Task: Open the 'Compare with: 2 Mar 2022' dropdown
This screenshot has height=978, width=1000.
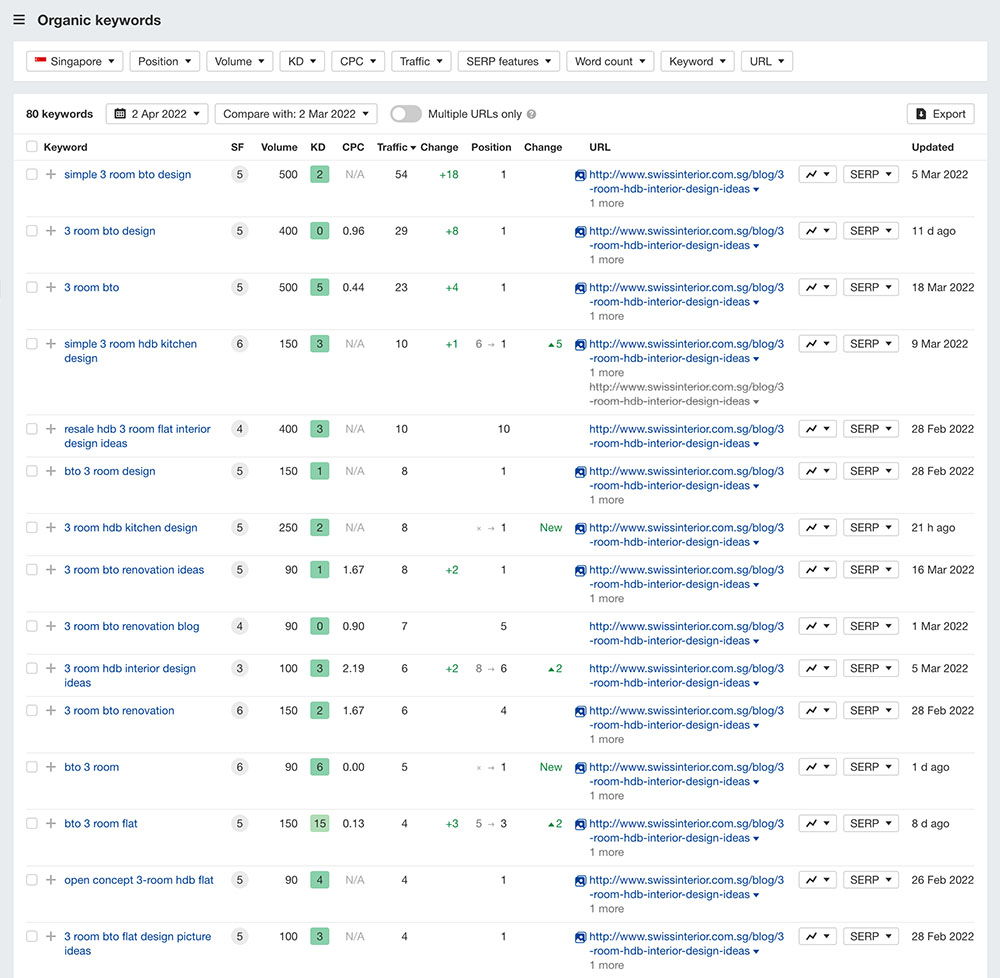Action: (x=295, y=114)
